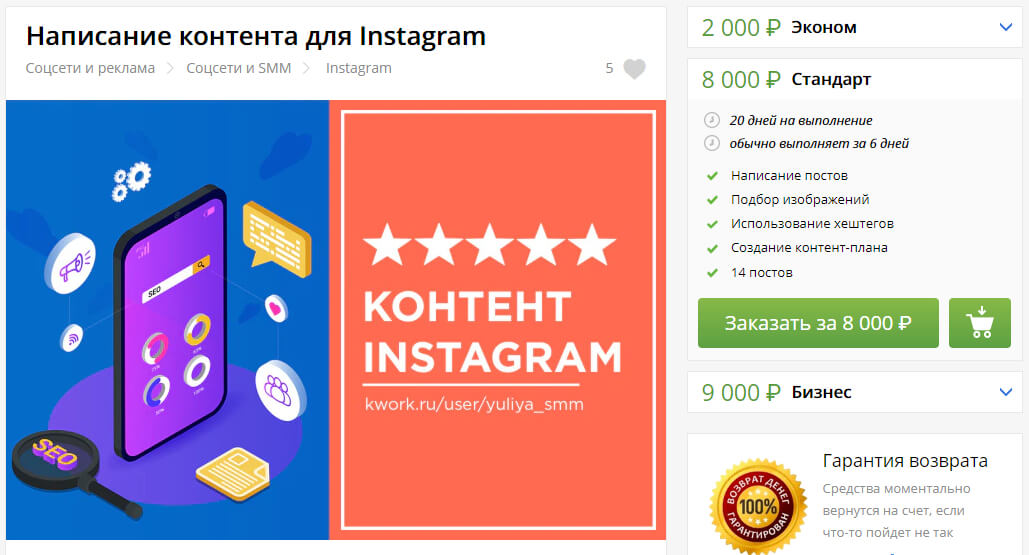Open Соцсети и реклама breadcrumb
The height and width of the screenshot is (555, 1029).
click(90, 68)
